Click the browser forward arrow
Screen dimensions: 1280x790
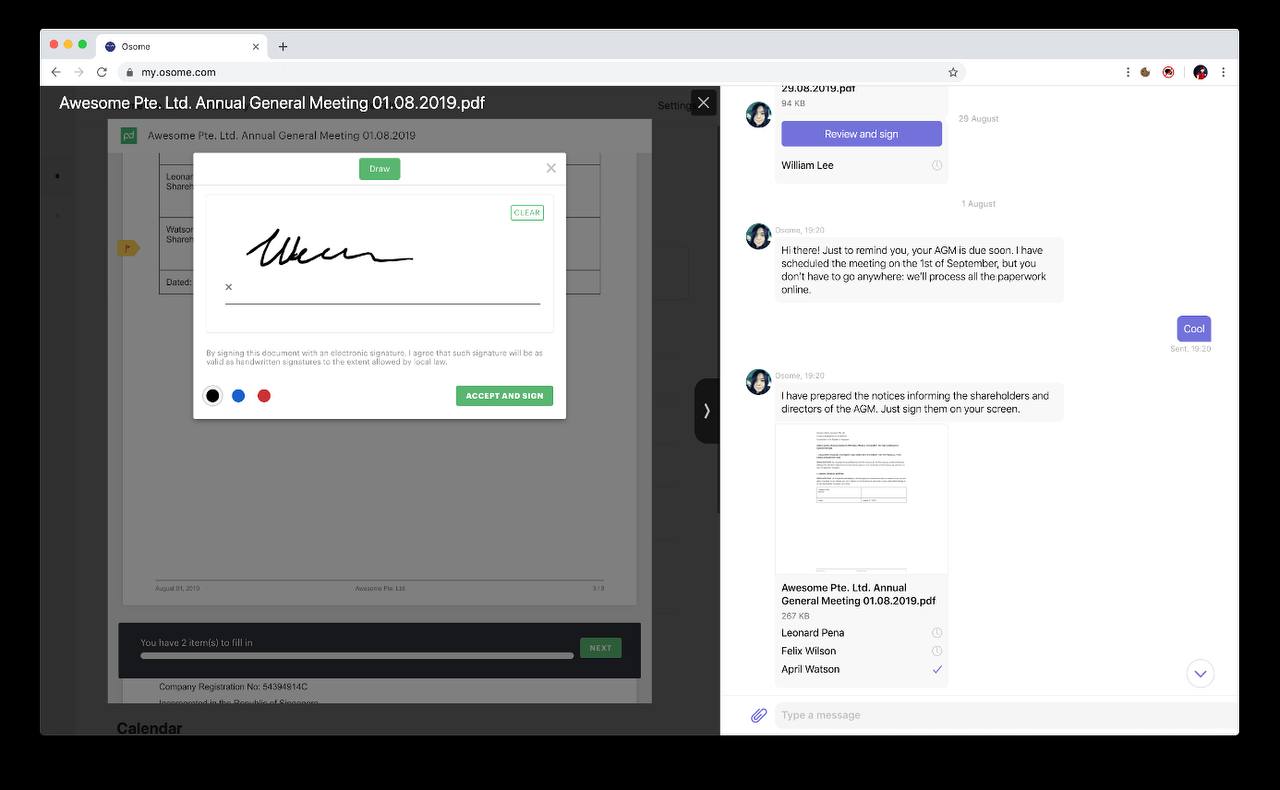[x=79, y=72]
